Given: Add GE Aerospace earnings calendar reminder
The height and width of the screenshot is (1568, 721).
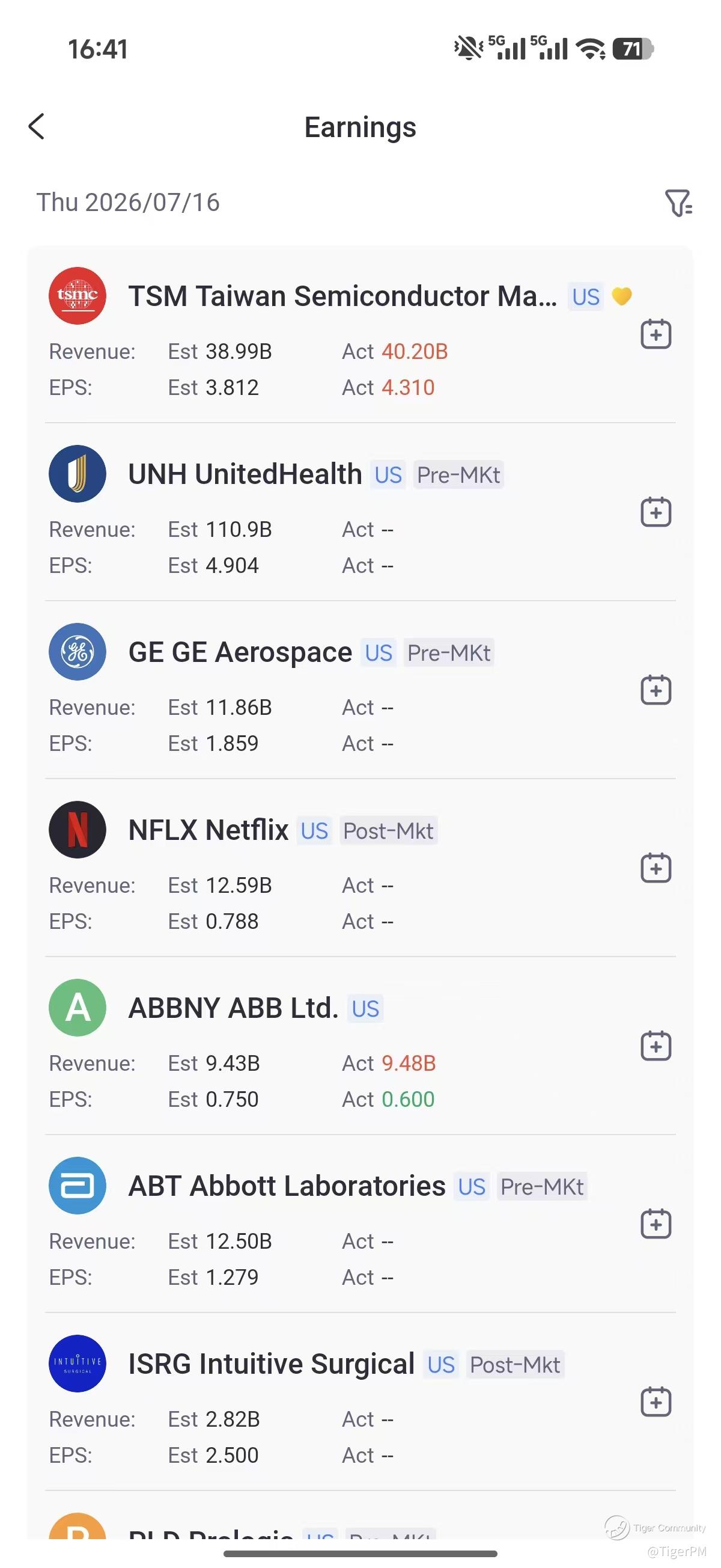Looking at the screenshot, I should coord(656,690).
